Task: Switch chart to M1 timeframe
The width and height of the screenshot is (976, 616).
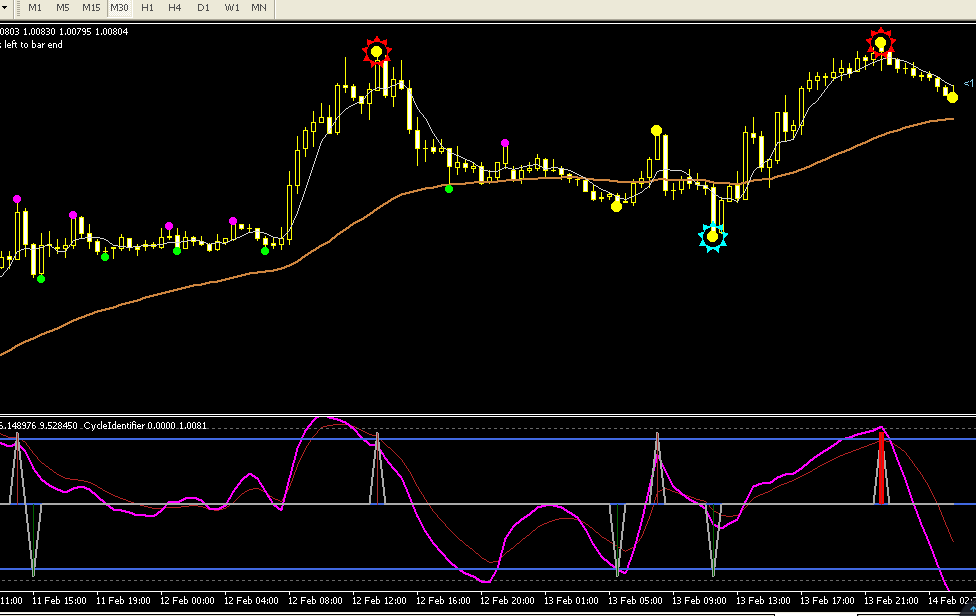Action: tap(35, 8)
